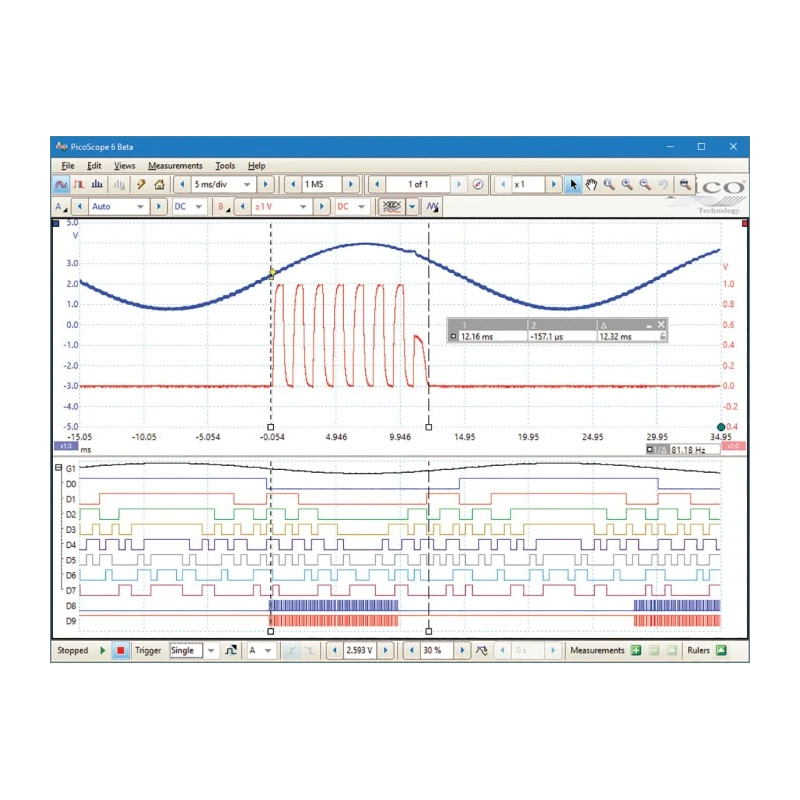Open the trigger mode Single dropdown
The width and height of the screenshot is (800, 800).
pos(211,651)
